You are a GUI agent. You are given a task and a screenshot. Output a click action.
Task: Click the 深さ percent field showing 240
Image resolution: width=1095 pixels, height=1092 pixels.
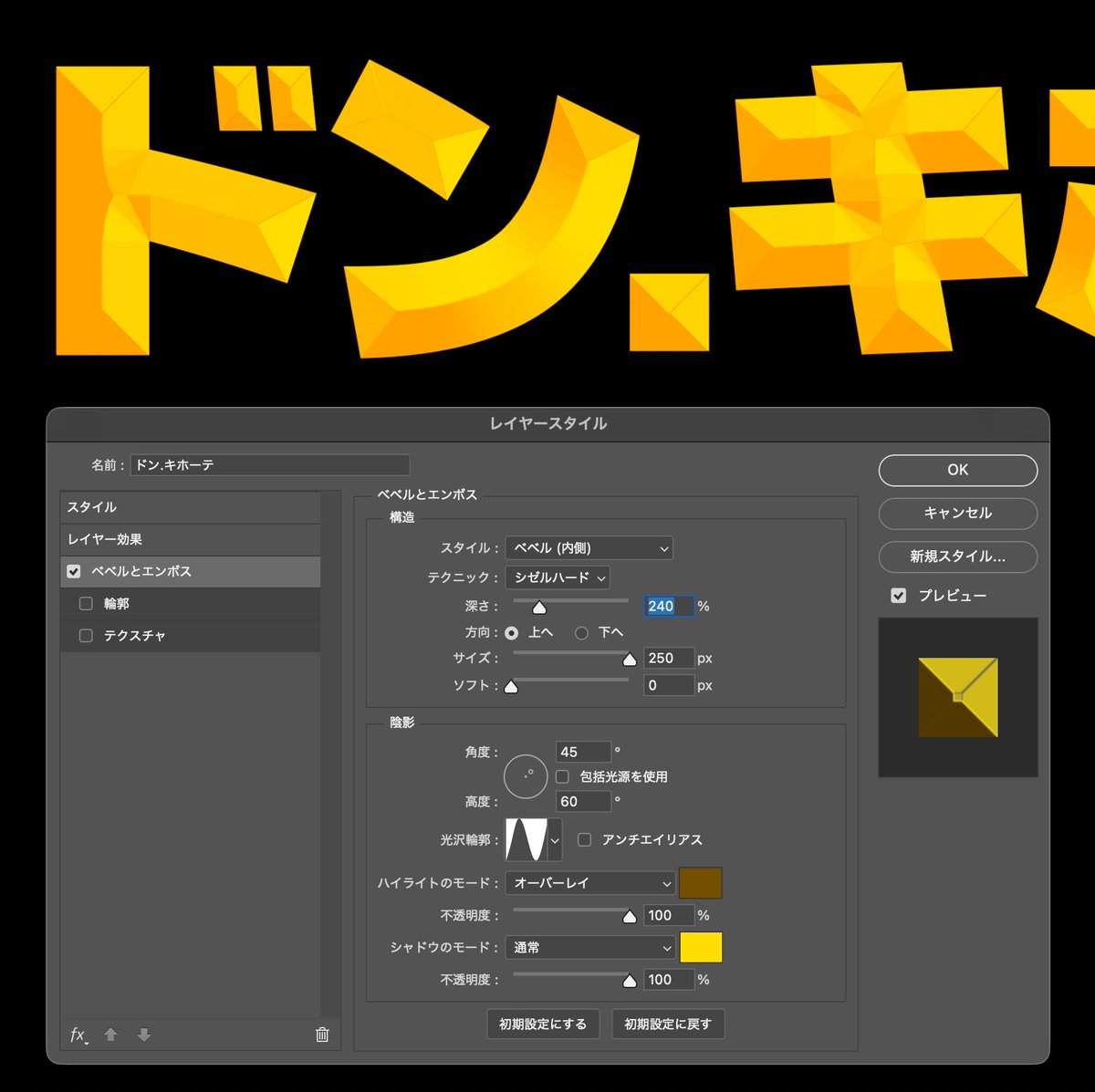pos(669,606)
